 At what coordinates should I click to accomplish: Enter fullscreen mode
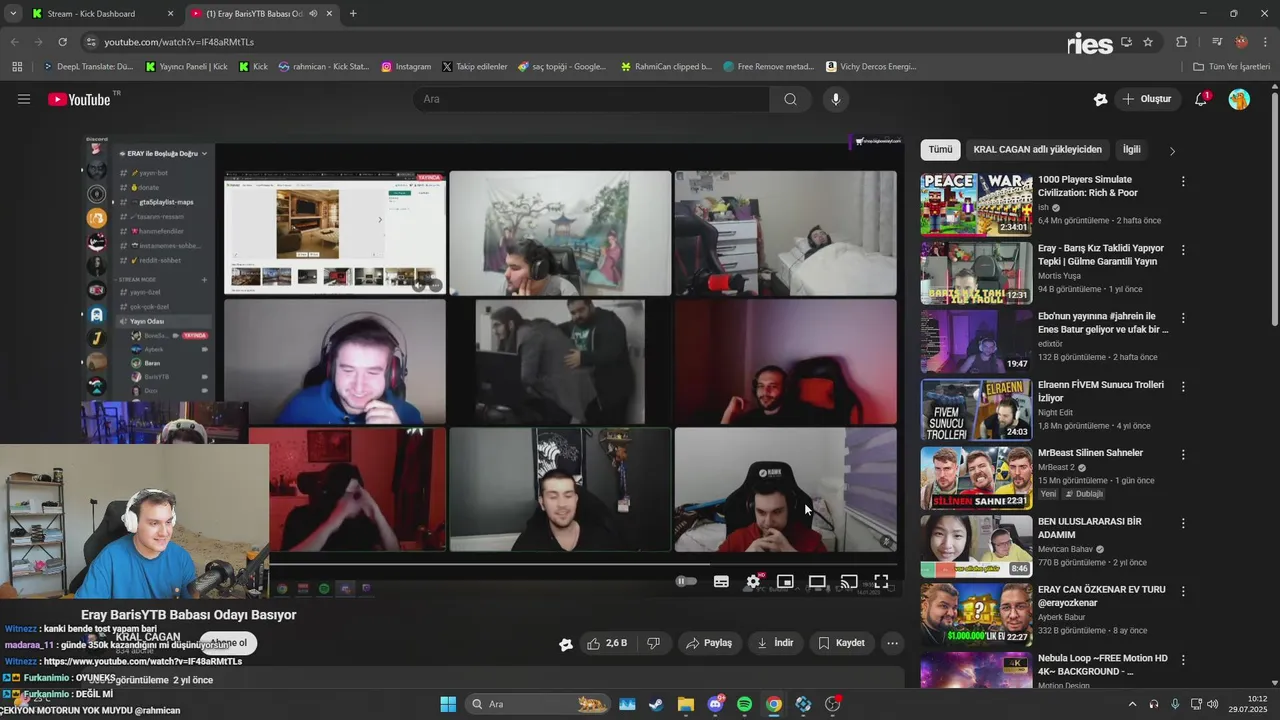pos(881,581)
